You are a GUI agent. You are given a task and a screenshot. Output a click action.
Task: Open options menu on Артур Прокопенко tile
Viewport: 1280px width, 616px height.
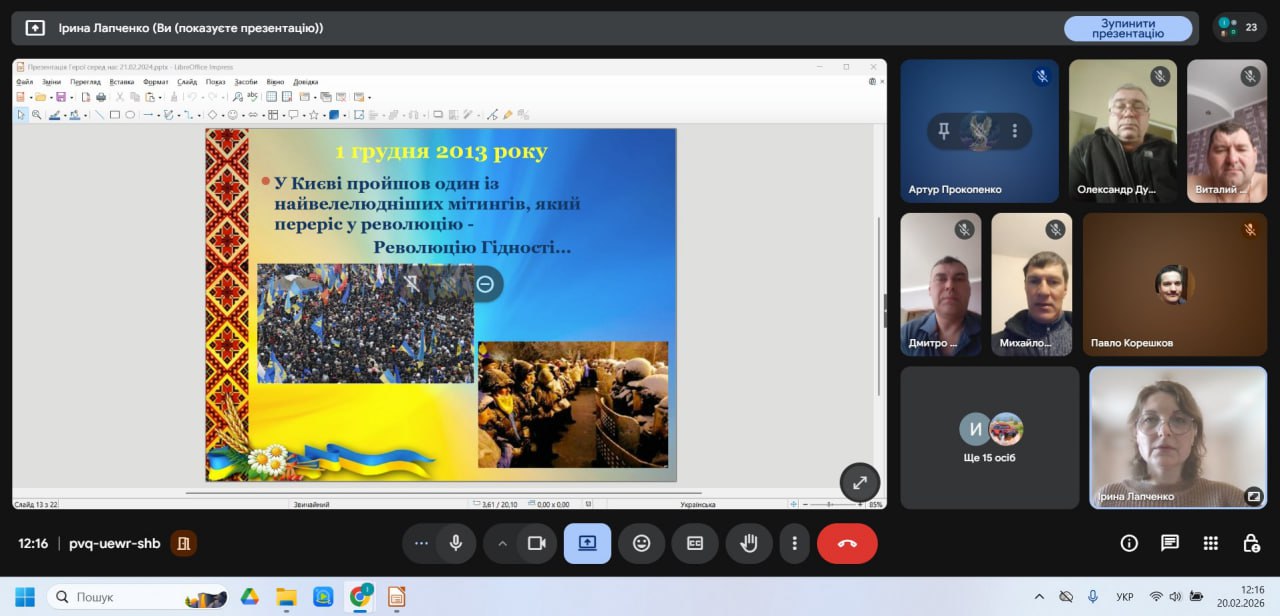click(1014, 131)
